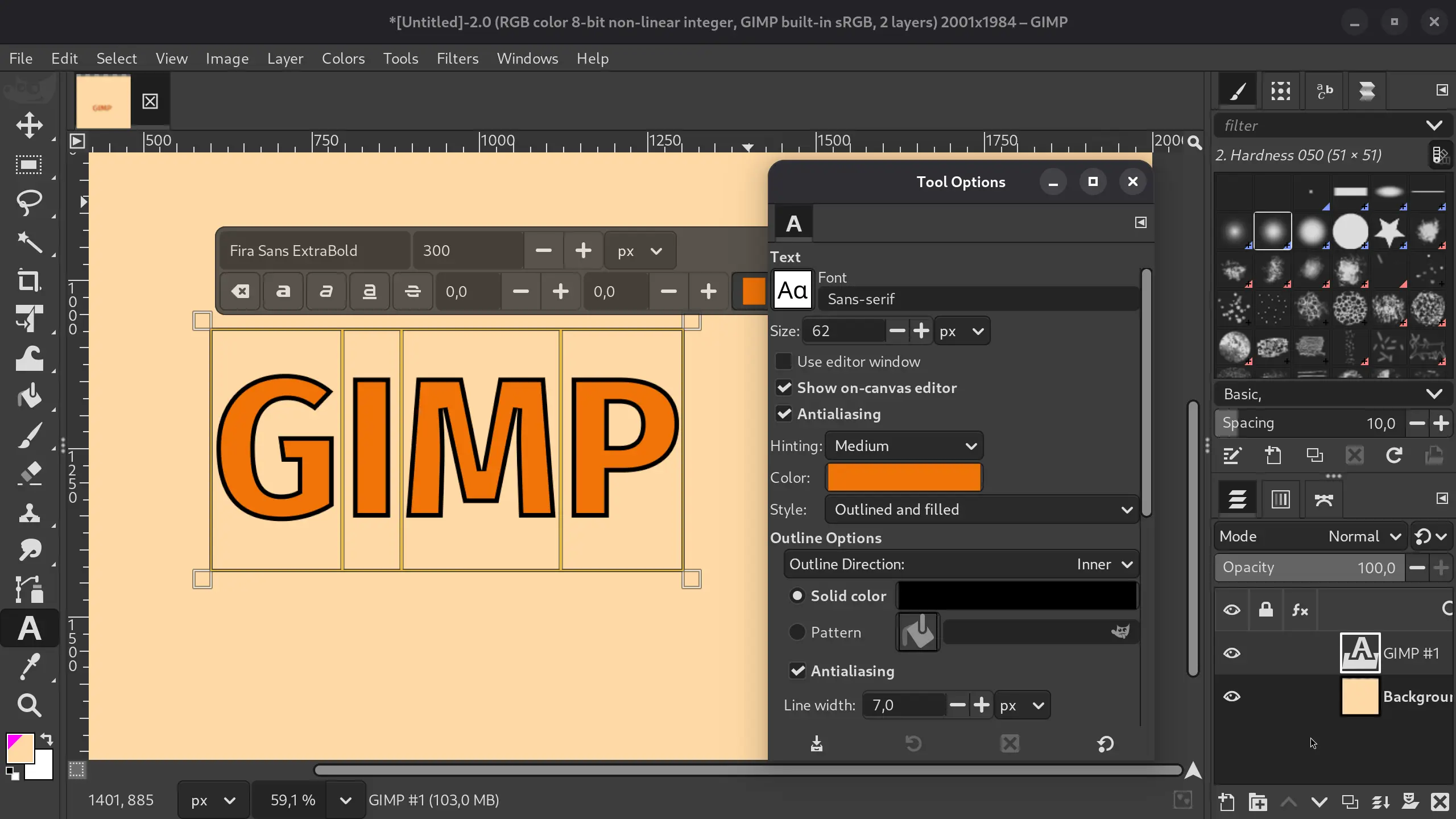Open the layer Mode Normal dropdown

coord(1310,536)
